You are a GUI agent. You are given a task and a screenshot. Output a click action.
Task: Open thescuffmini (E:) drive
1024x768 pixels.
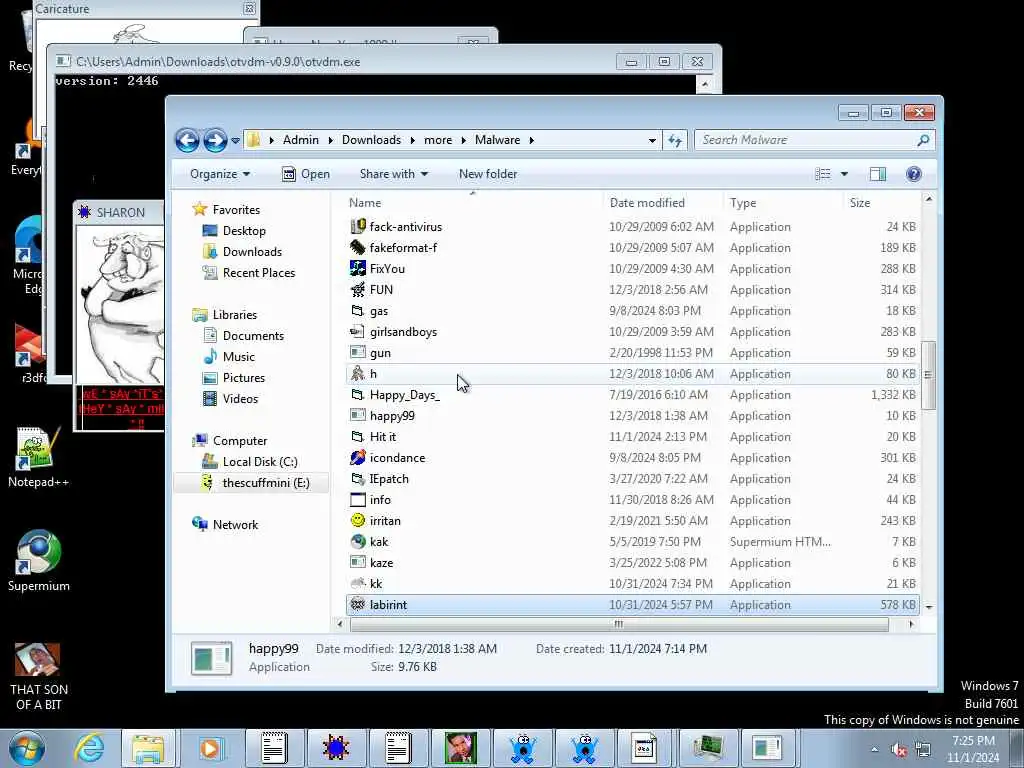pos(266,483)
